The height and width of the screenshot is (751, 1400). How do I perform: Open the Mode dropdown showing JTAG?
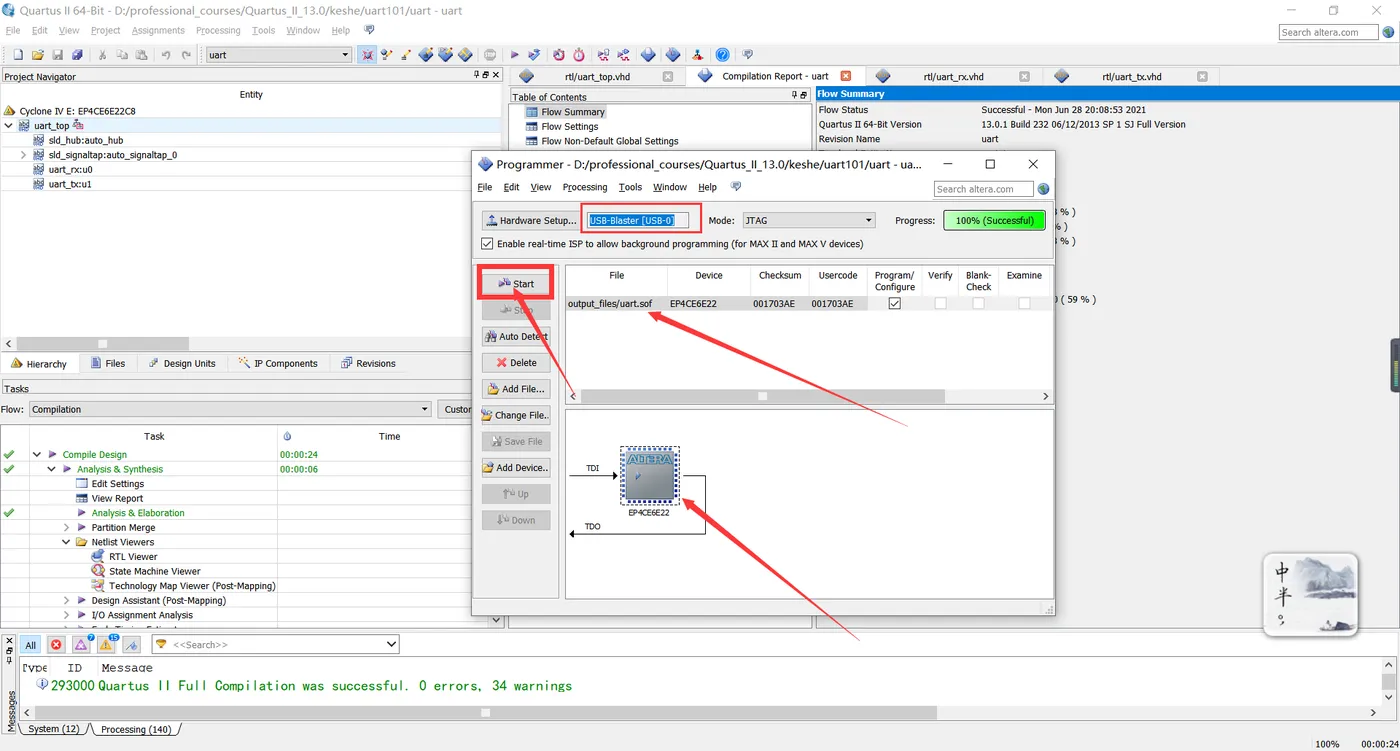point(808,220)
